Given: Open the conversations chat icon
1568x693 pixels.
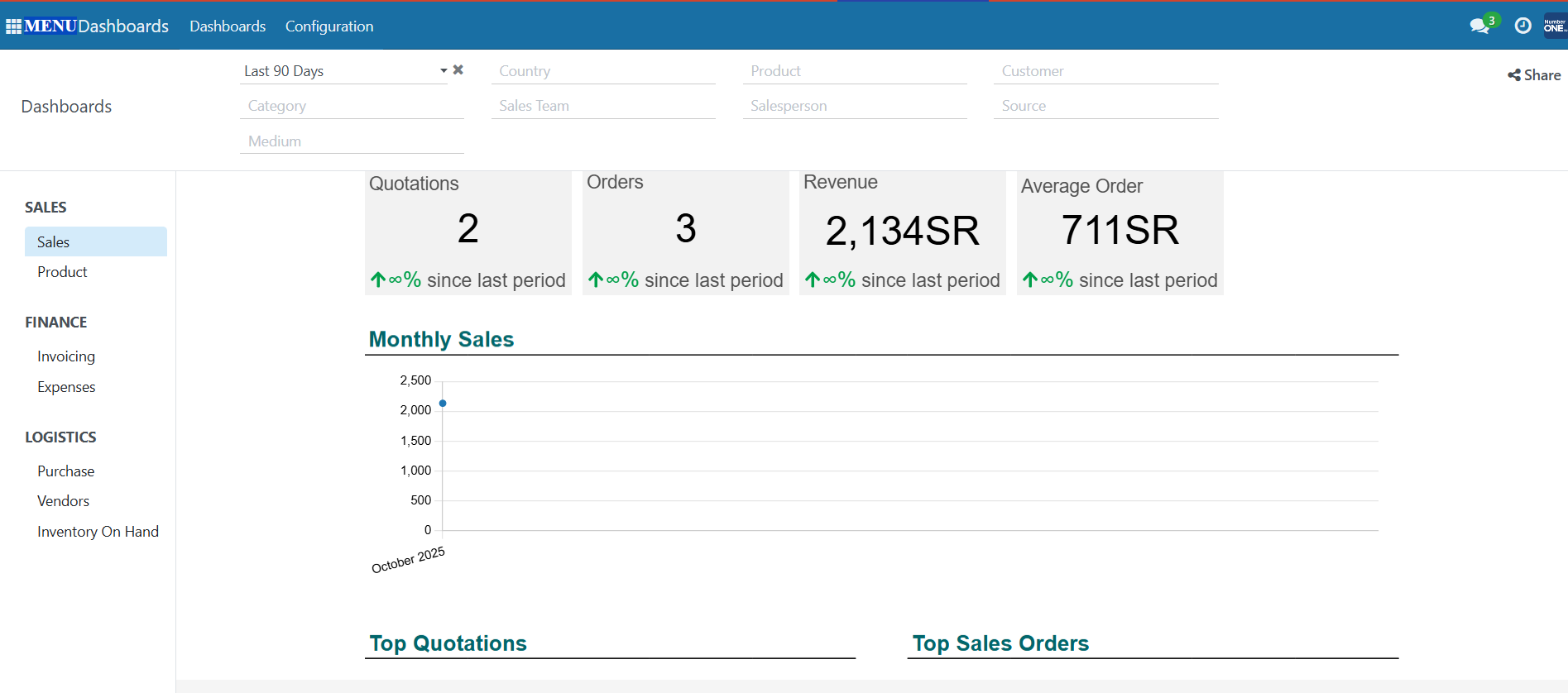Looking at the screenshot, I should point(1479,26).
